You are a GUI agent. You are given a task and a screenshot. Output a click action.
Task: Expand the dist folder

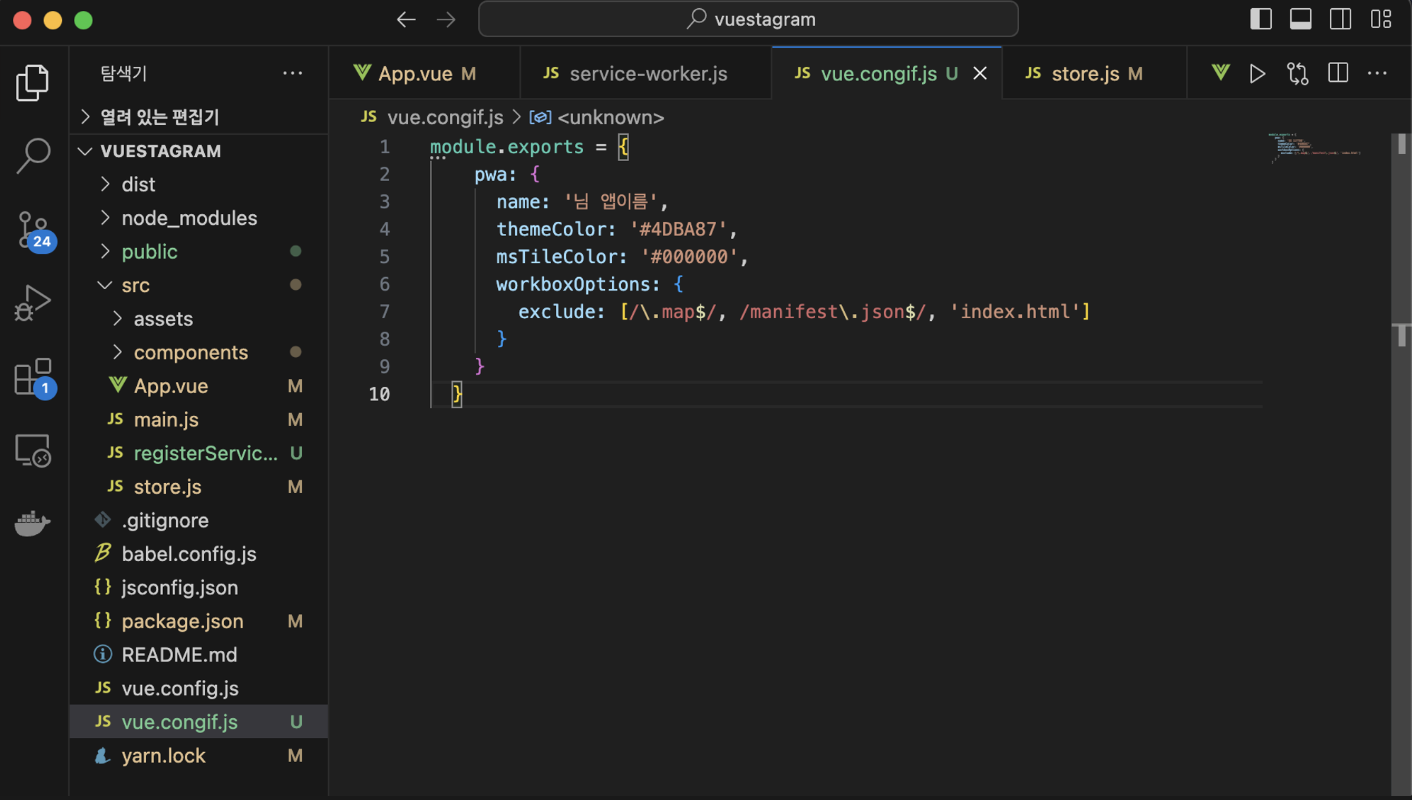(199, 184)
